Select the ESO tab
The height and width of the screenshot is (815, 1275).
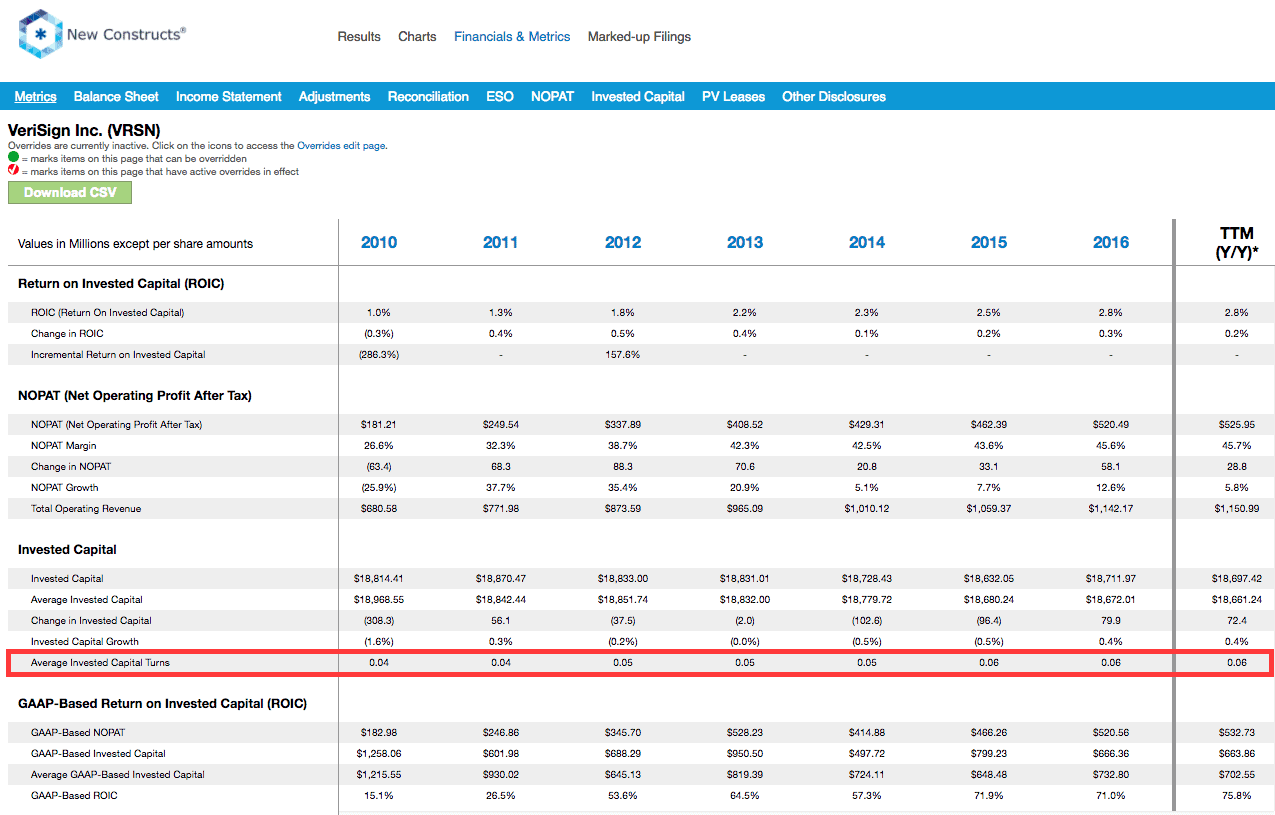pyautogui.click(x=500, y=97)
